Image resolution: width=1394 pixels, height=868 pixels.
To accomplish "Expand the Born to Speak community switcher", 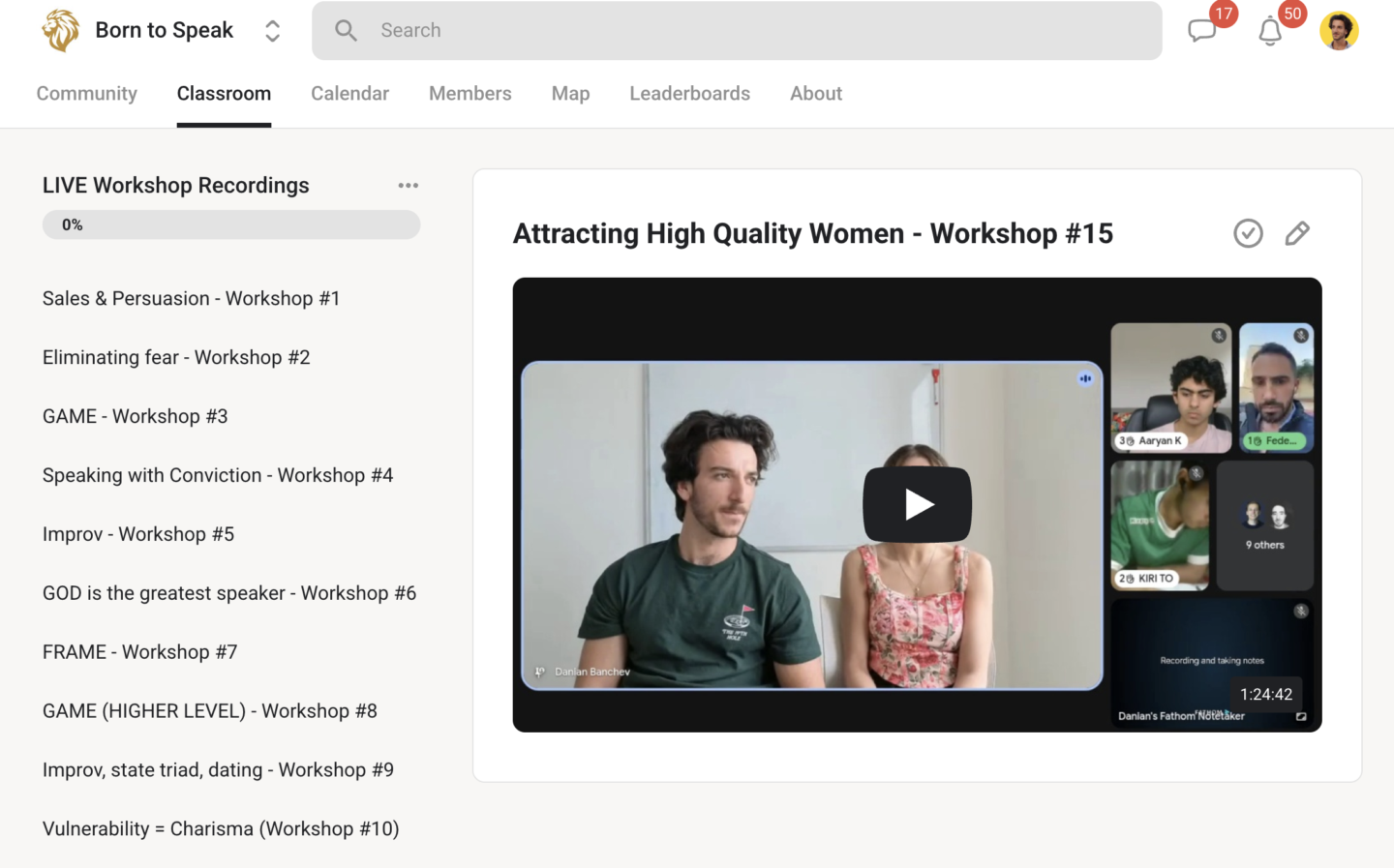I will (x=273, y=31).
